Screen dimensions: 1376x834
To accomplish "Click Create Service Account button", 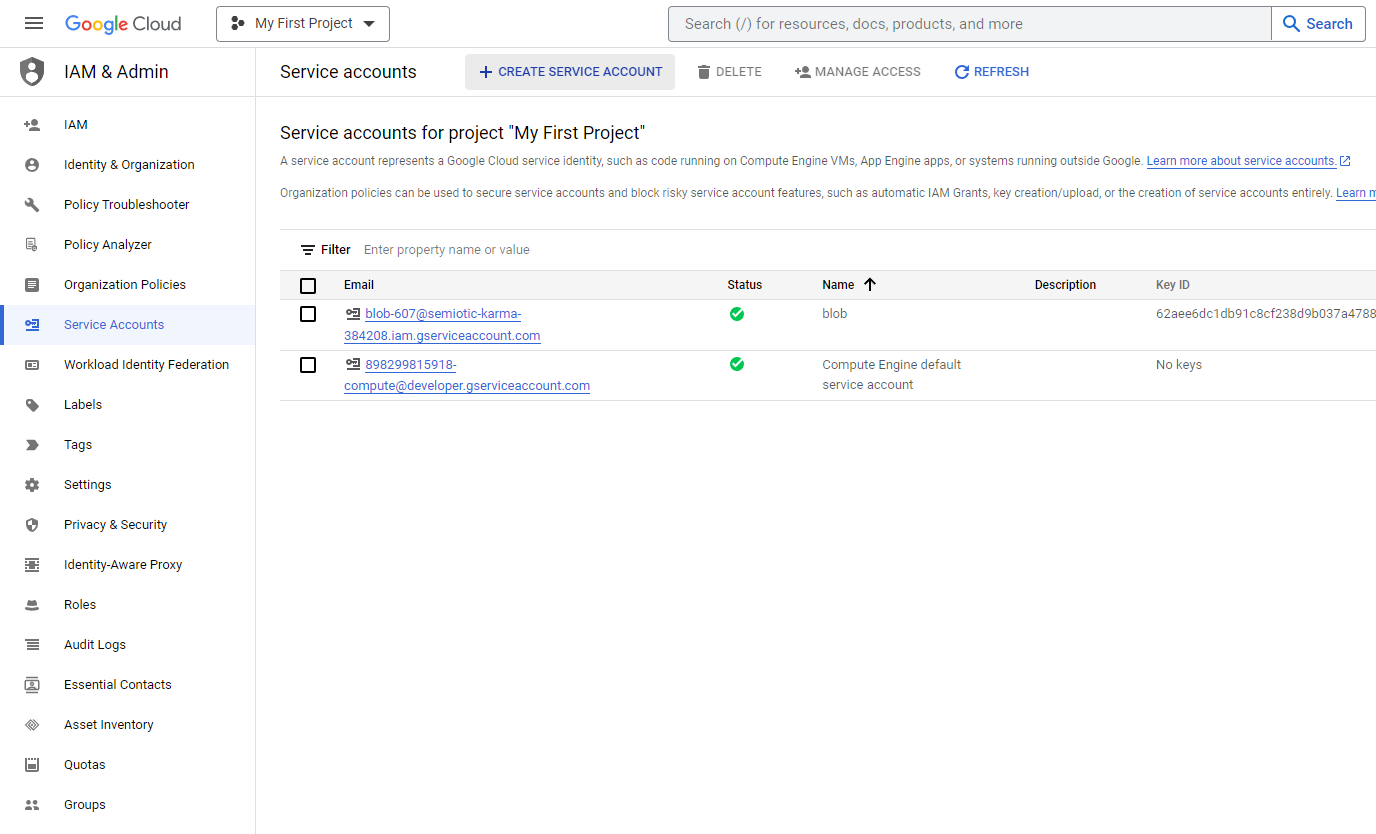I will [x=570, y=72].
